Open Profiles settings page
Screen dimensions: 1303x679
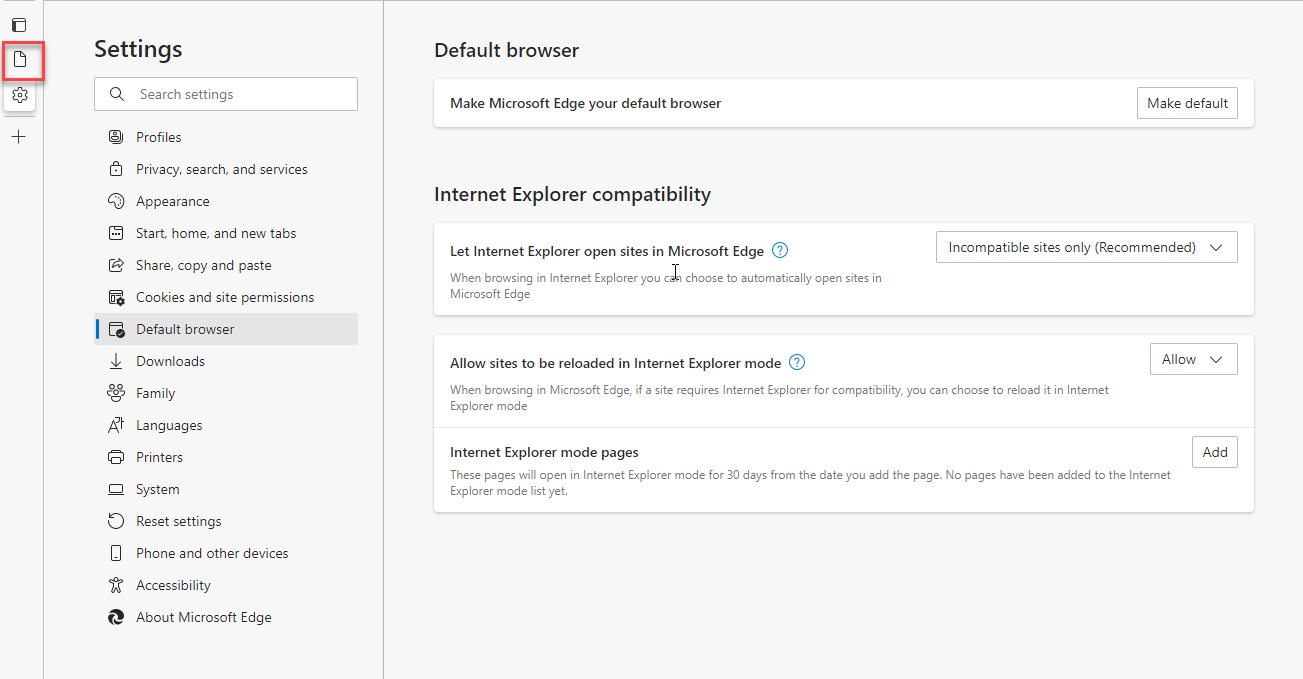pos(226,137)
